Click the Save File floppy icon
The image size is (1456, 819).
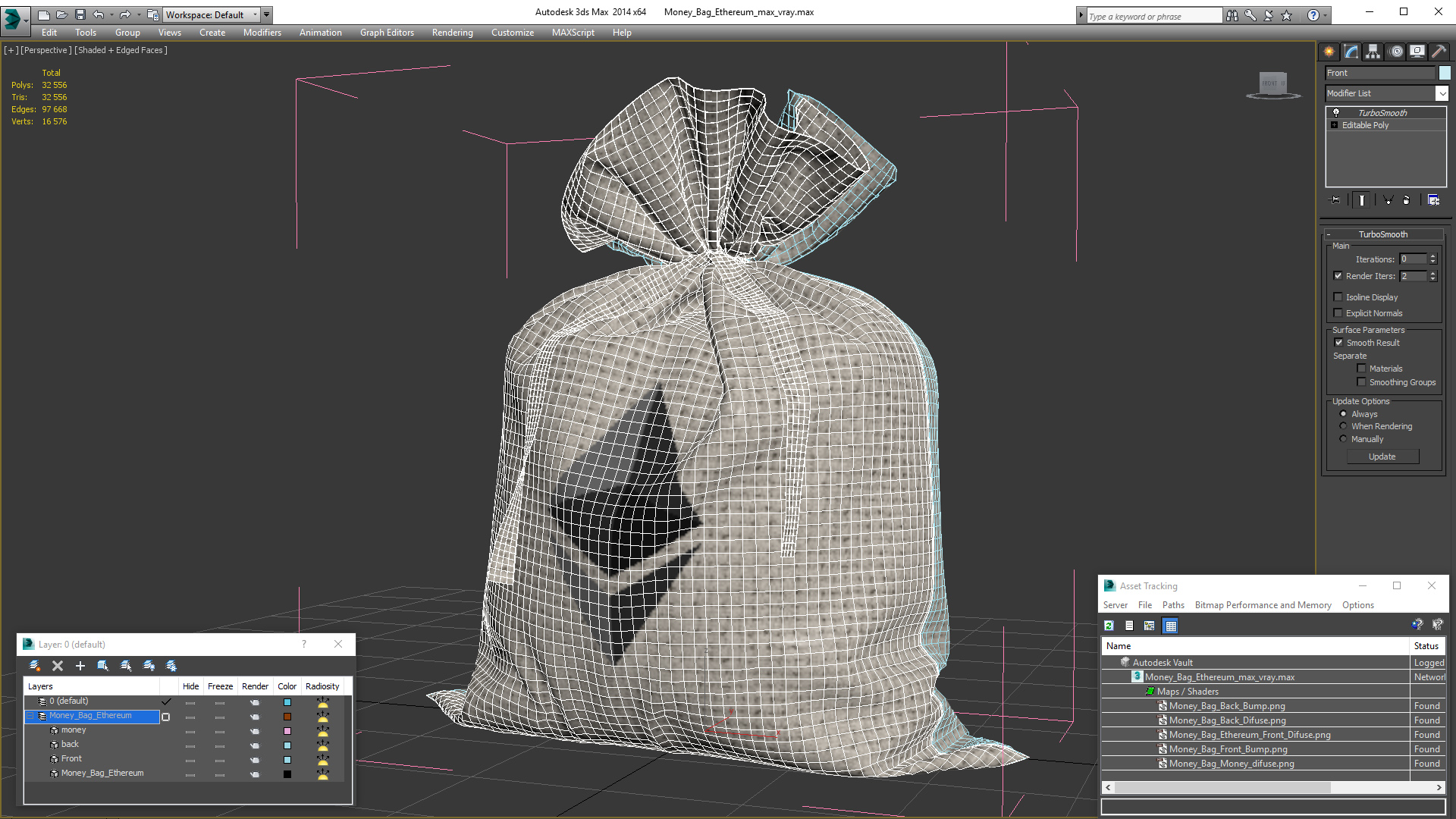tap(80, 14)
